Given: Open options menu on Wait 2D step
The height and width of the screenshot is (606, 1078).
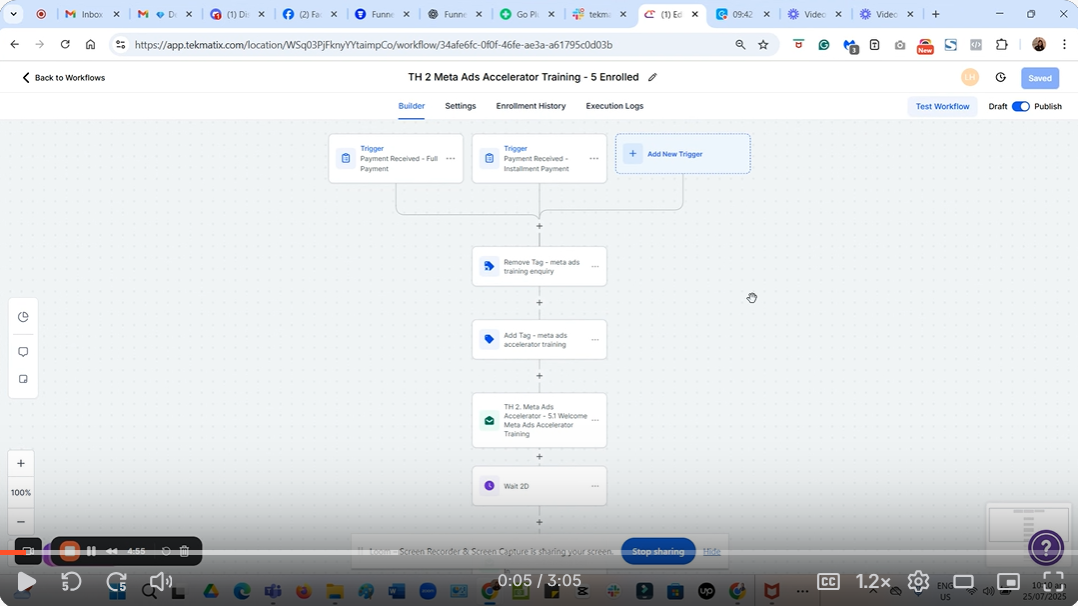Looking at the screenshot, I should [x=595, y=486].
